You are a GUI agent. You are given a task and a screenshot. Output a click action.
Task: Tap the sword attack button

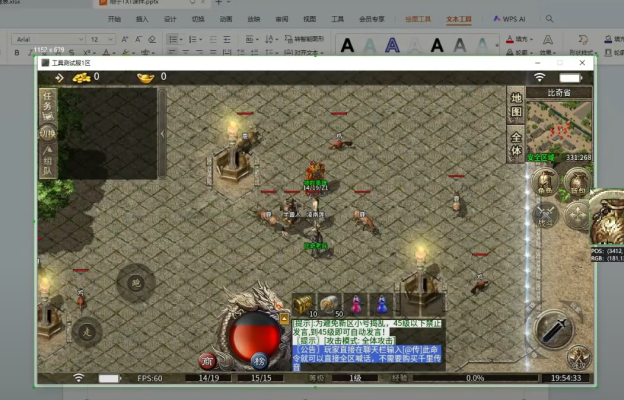(553, 328)
